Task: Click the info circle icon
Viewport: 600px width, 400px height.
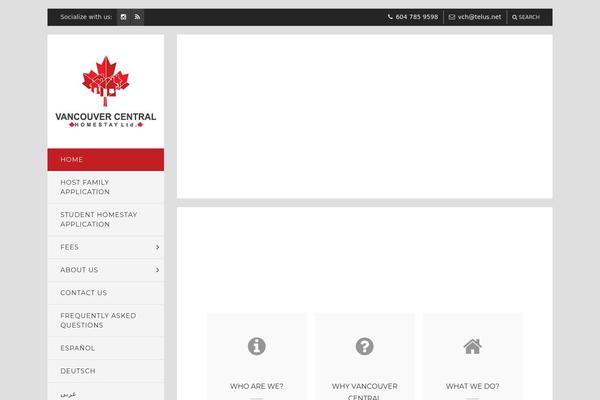Action: click(256, 346)
